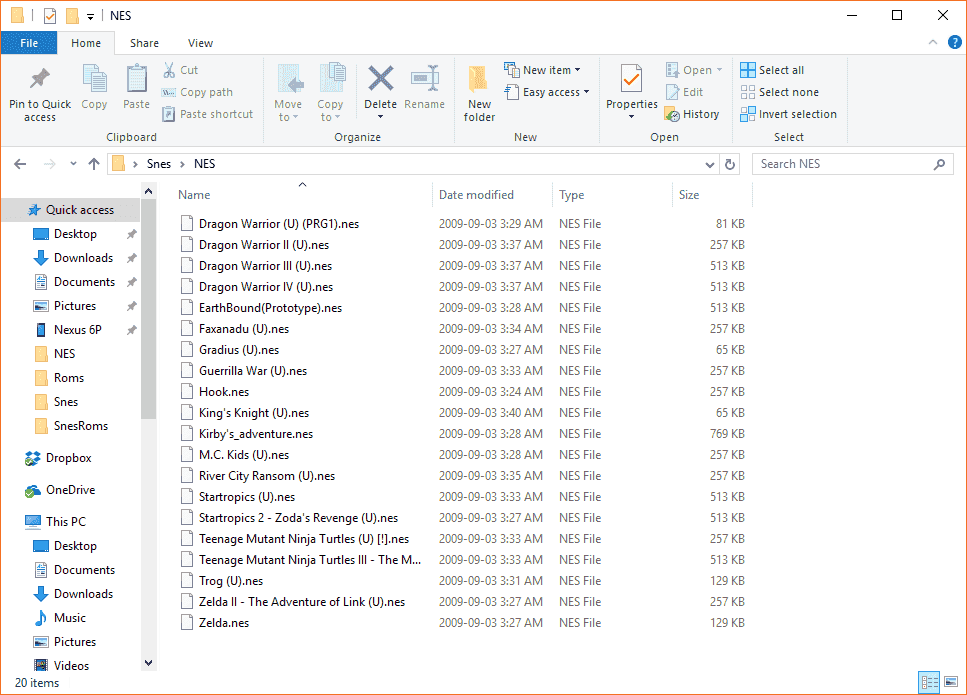This screenshot has width=967, height=695.
Task: Switch to the View ribbon tab
Action: tap(200, 43)
